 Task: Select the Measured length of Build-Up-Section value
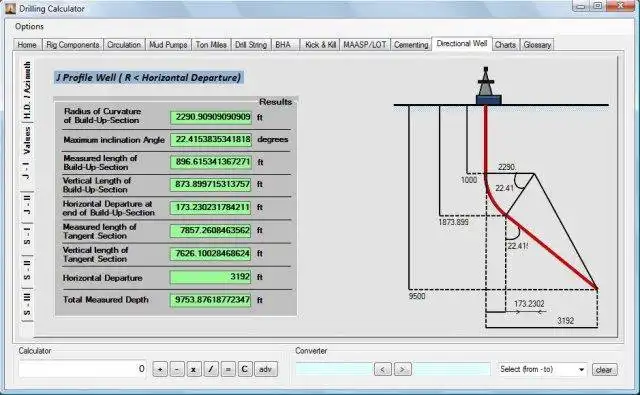coord(211,162)
